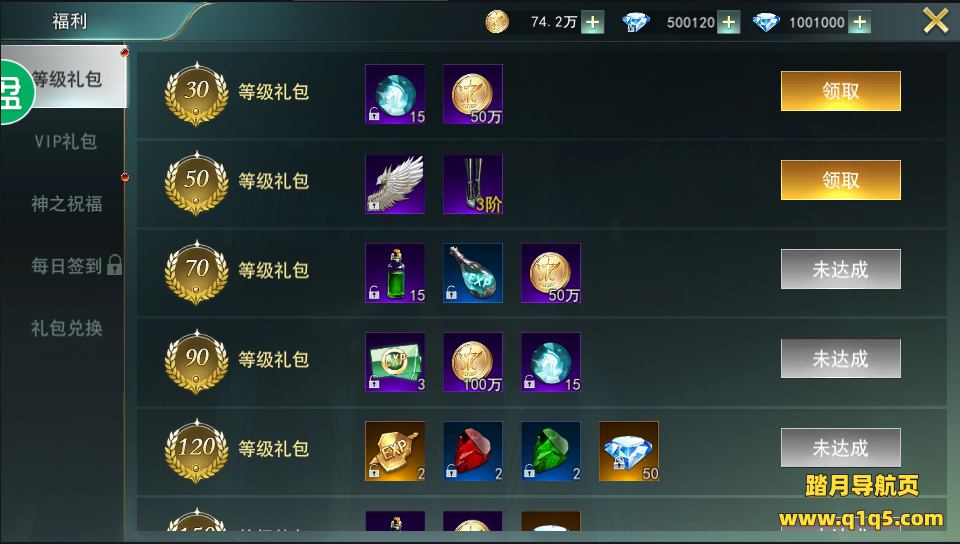
Task: Switch to the 神之祝福 tab
Action: 67,204
